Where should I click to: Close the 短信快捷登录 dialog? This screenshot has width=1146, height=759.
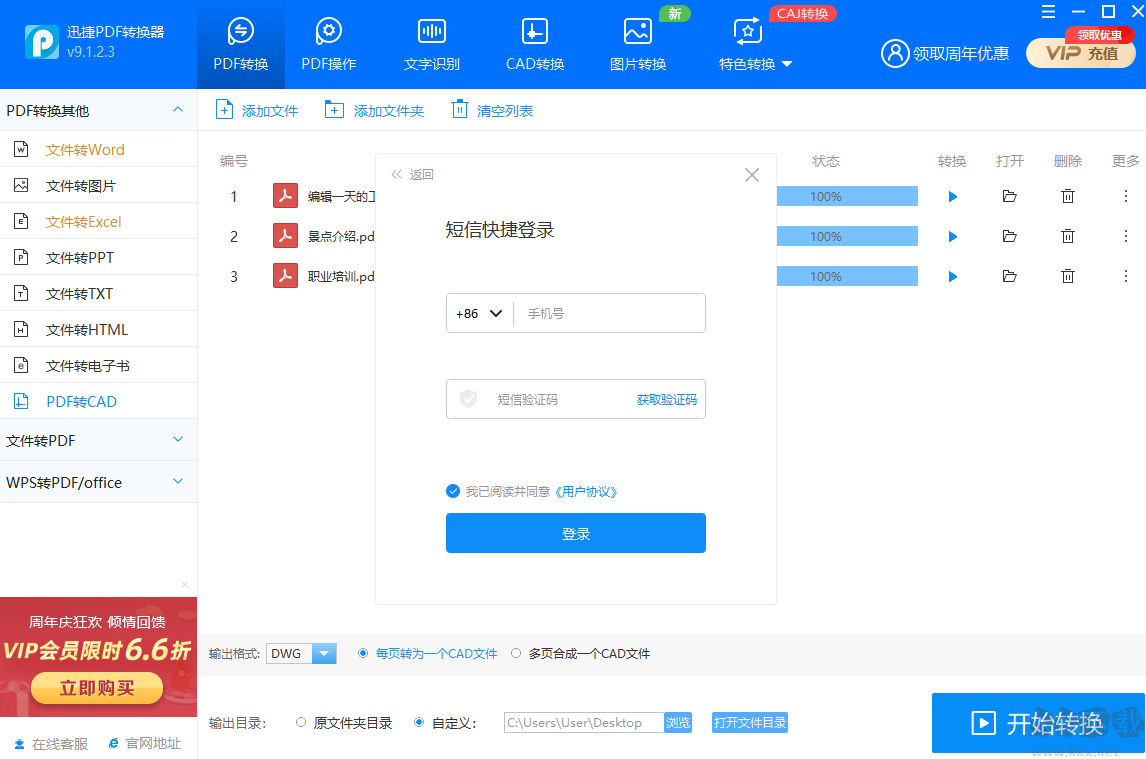751,175
